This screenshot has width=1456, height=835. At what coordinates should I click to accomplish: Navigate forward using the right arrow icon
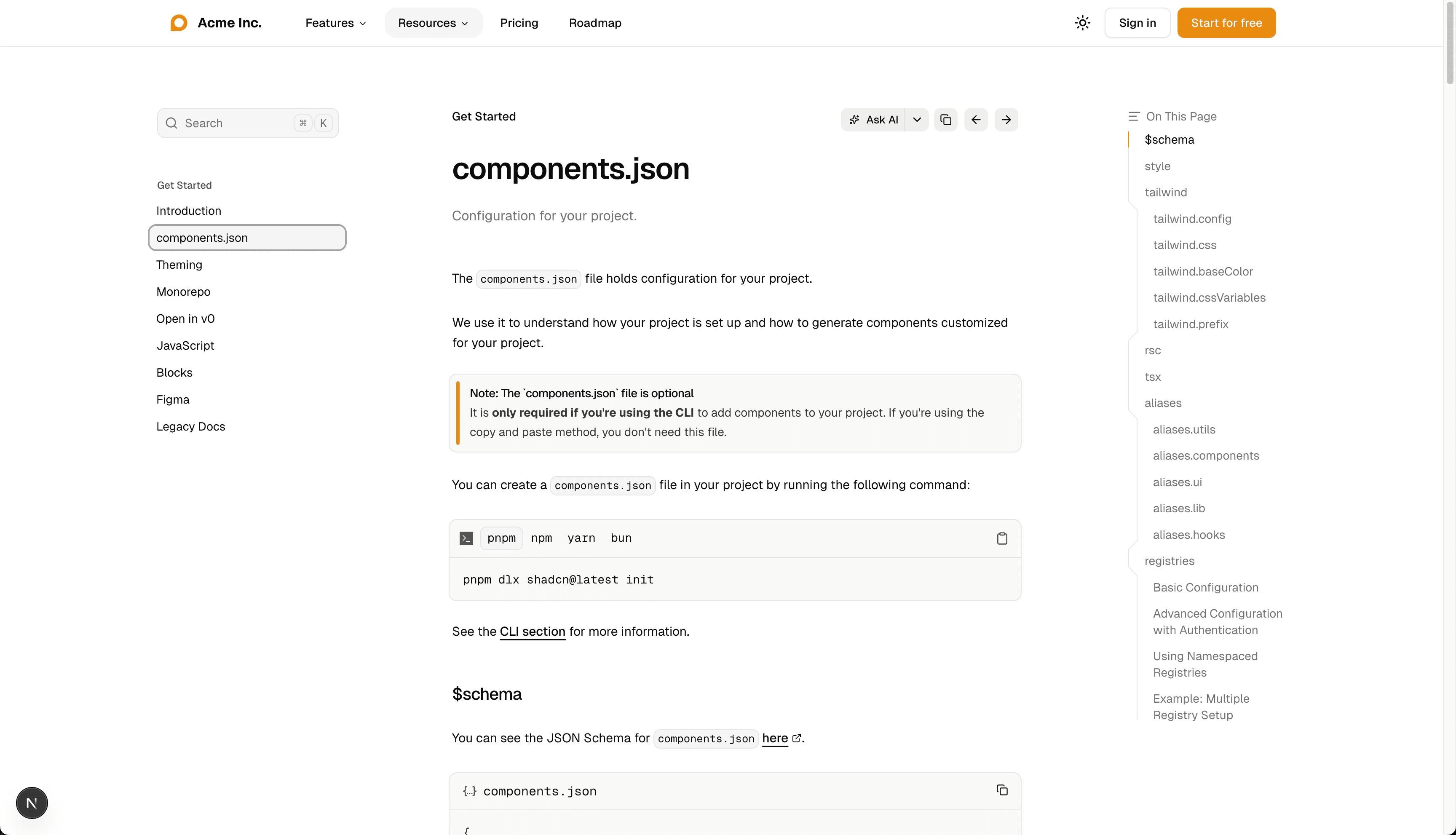(x=1006, y=119)
